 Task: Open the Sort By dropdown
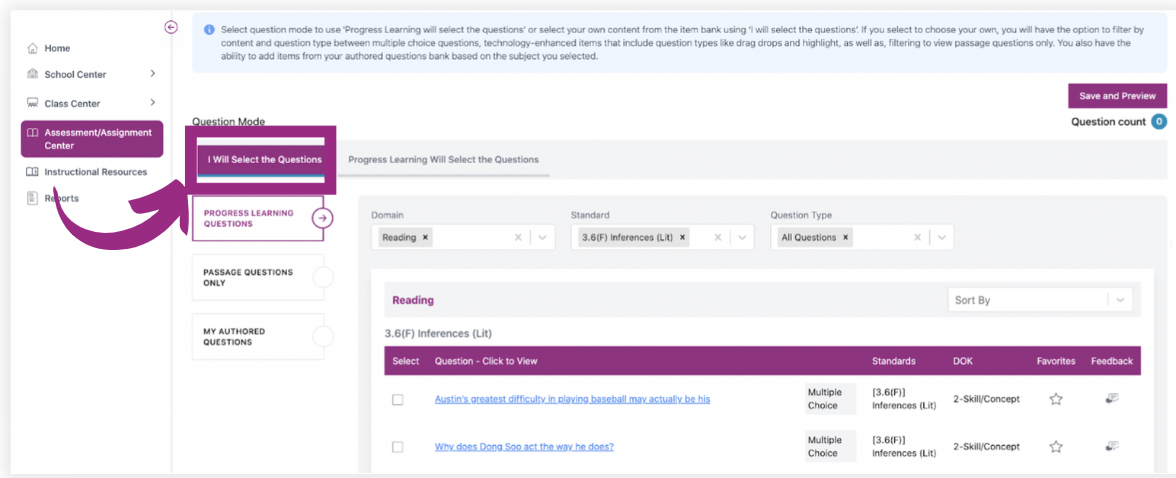(x=1040, y=300)
